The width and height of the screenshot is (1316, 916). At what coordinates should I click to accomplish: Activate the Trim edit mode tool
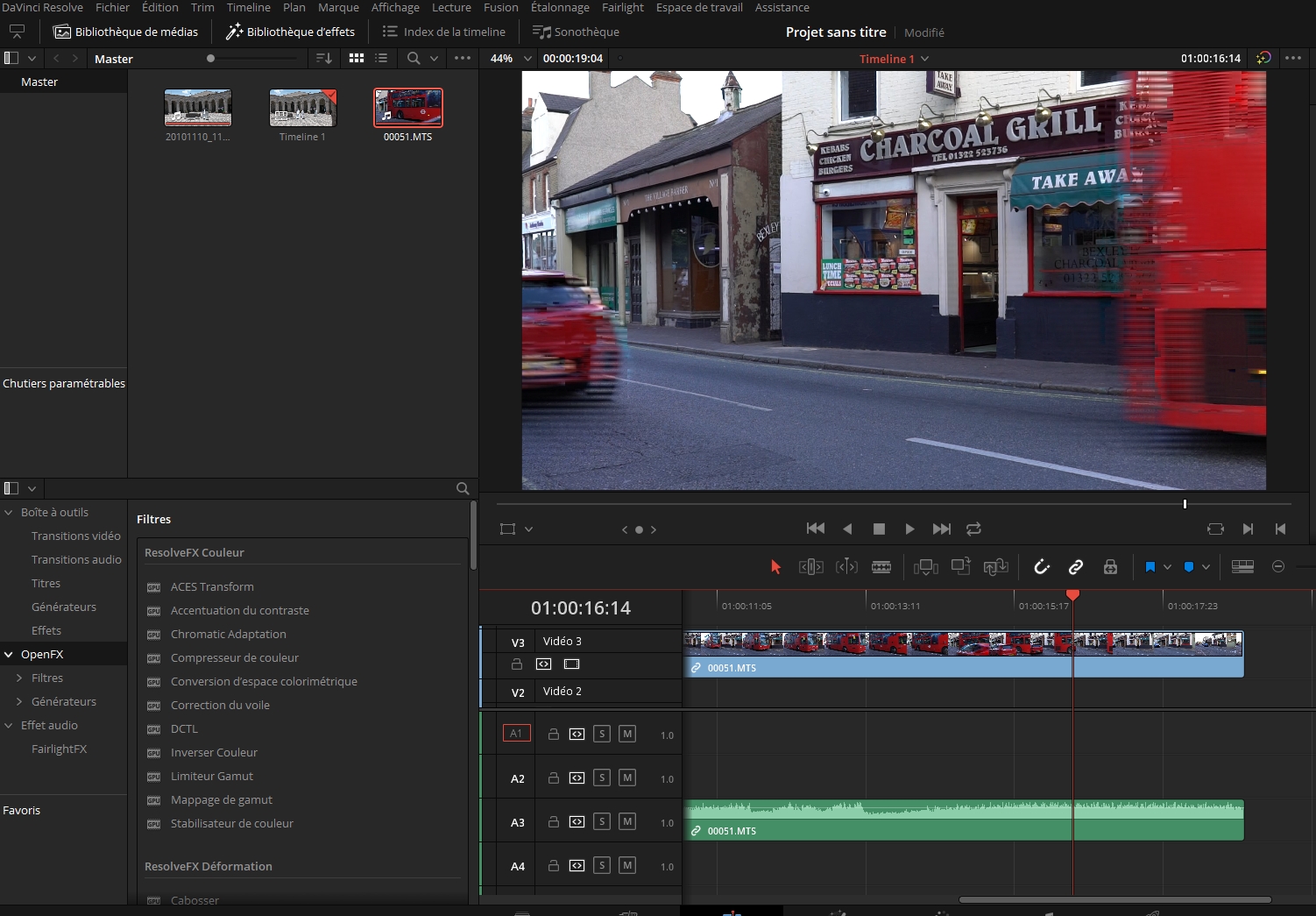pyautogui.click(x=811, y=567)
